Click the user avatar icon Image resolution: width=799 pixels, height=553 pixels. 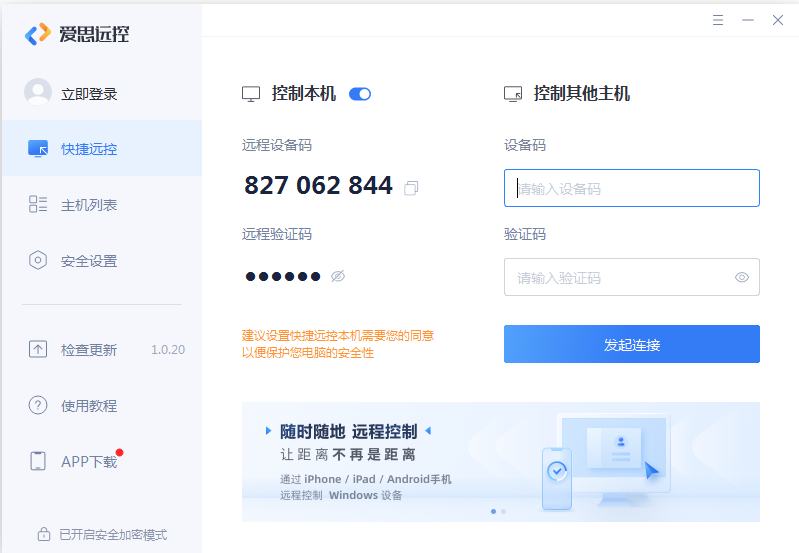(38, 92)
